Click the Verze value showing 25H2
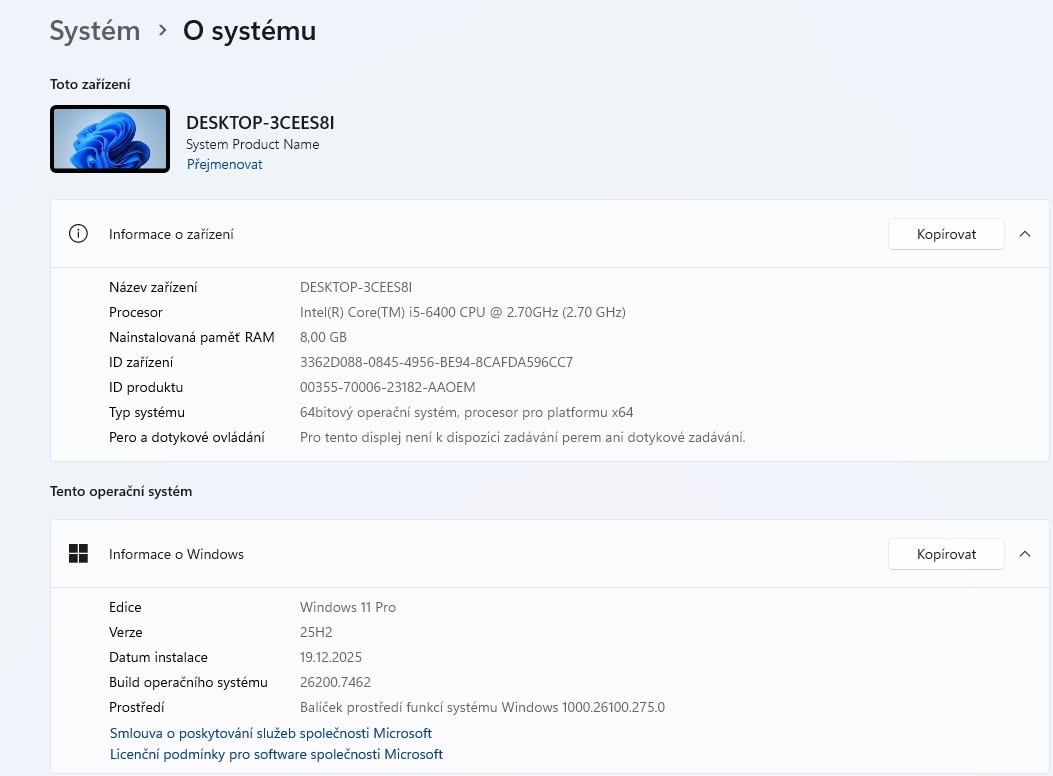The image size is (1053, 776). pos(317,632)
